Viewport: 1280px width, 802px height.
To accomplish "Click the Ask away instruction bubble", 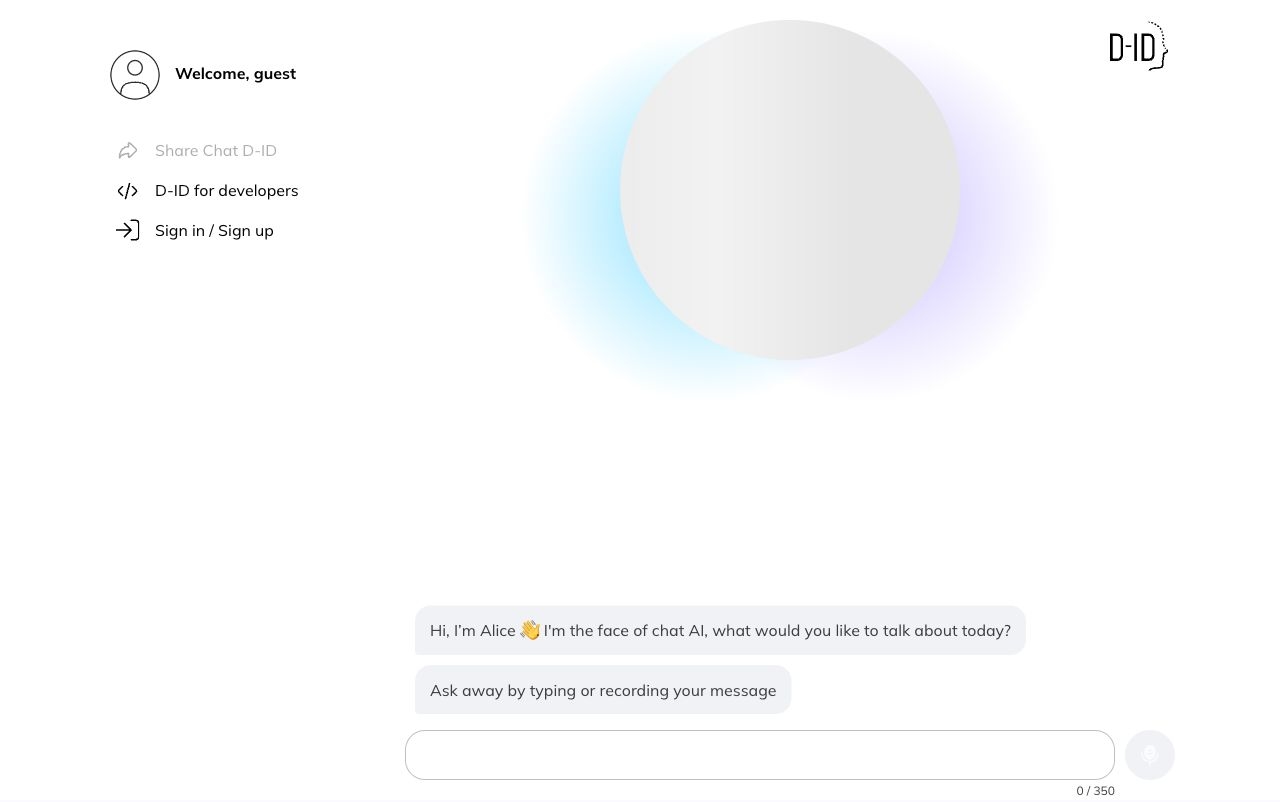I will (x=603, y=690).
